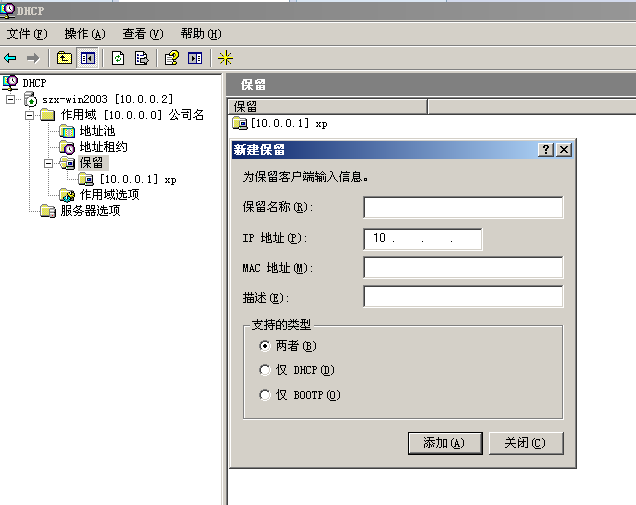This screenshot has height=505, width=636.
Task: Click the szx-win2003 server icon
Action: pos(30,99)
